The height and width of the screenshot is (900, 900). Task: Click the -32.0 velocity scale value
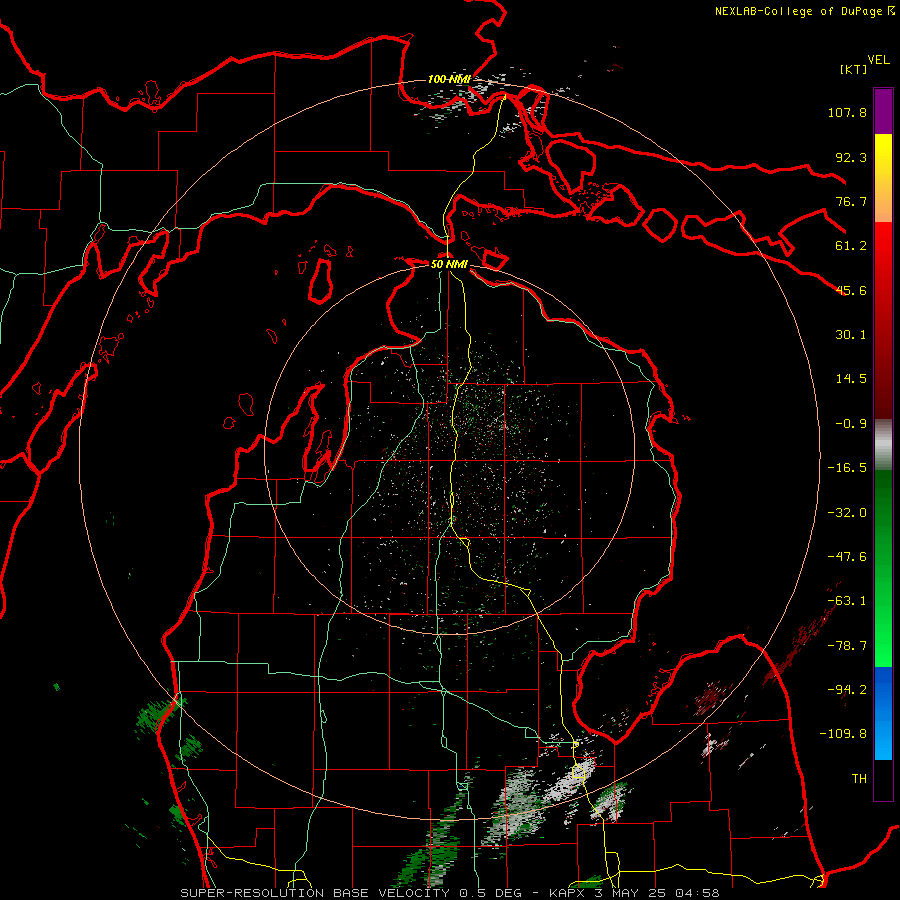(847, 513)
